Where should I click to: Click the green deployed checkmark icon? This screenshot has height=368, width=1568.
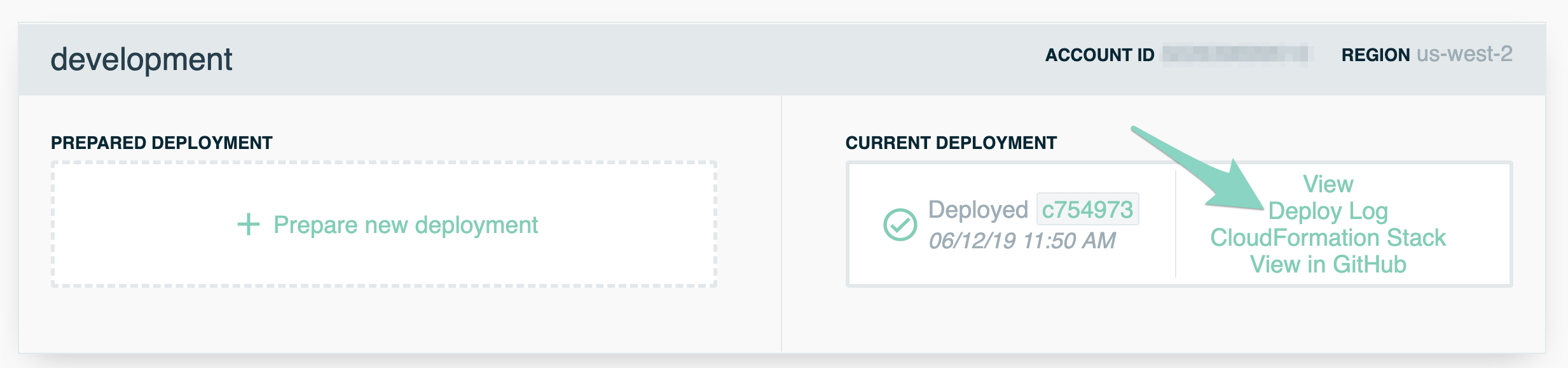click(x=900, y=225)
